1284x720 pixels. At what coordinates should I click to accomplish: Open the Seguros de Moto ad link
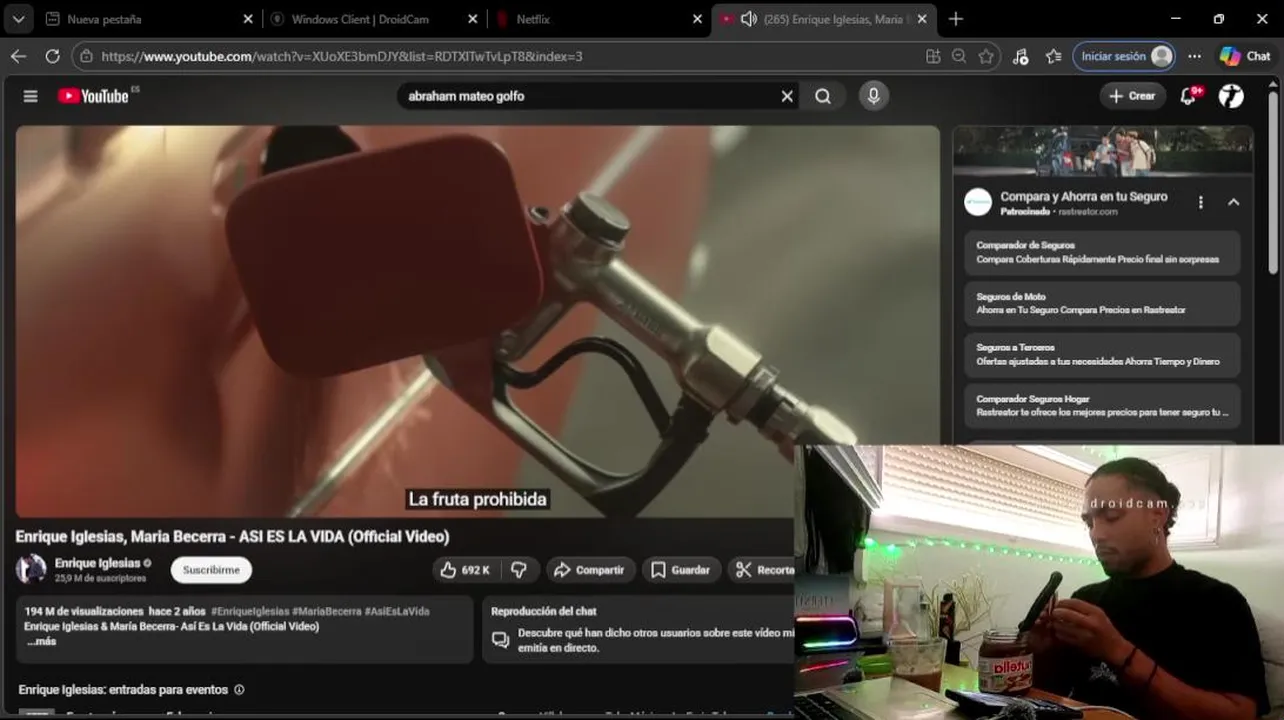point(1102,303)
